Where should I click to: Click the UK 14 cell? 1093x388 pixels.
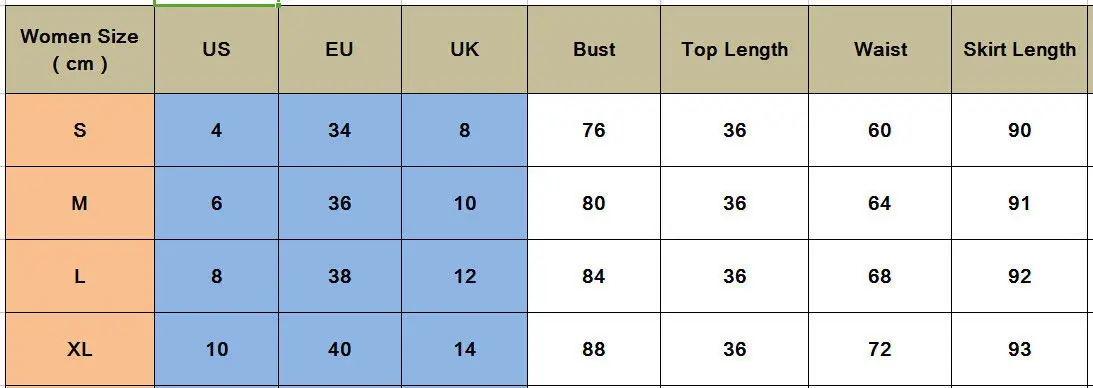[x=464, y=349]
